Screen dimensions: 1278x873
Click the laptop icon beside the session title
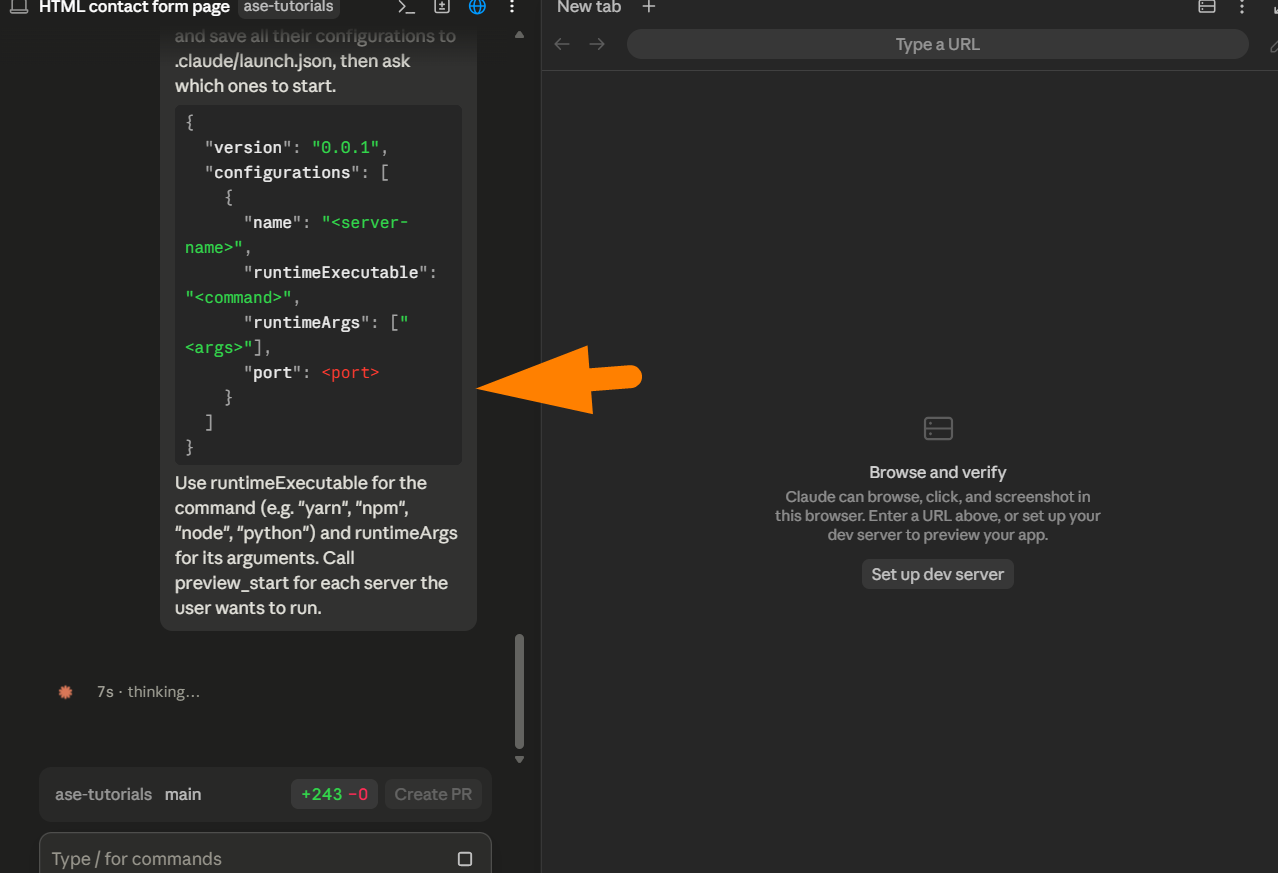[18, 7]
